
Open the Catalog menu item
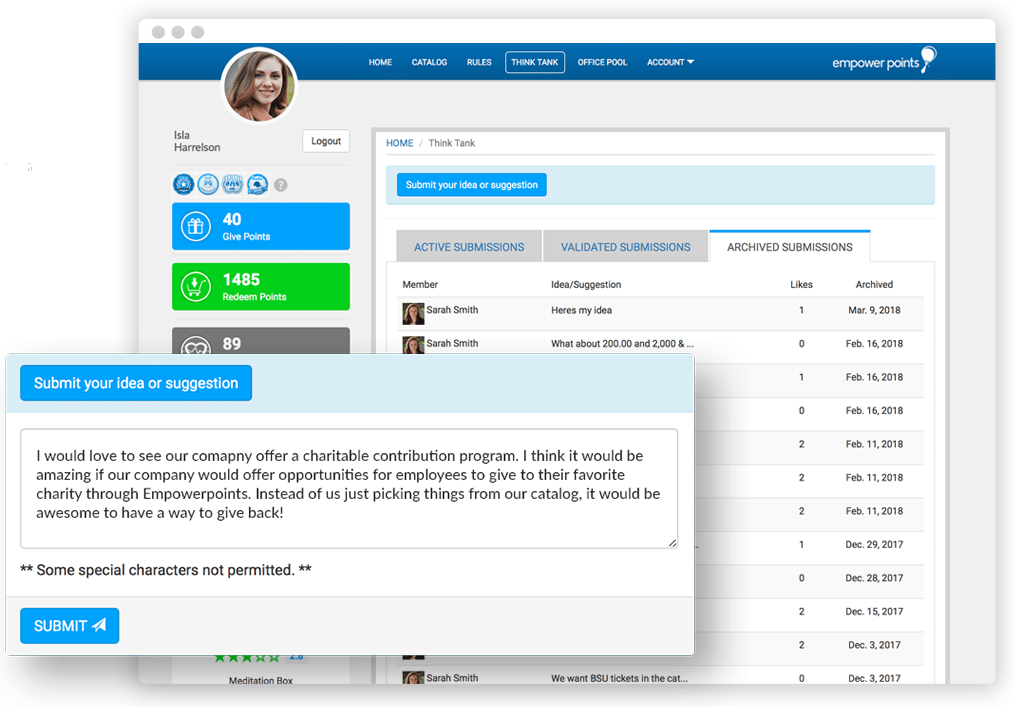429,62
